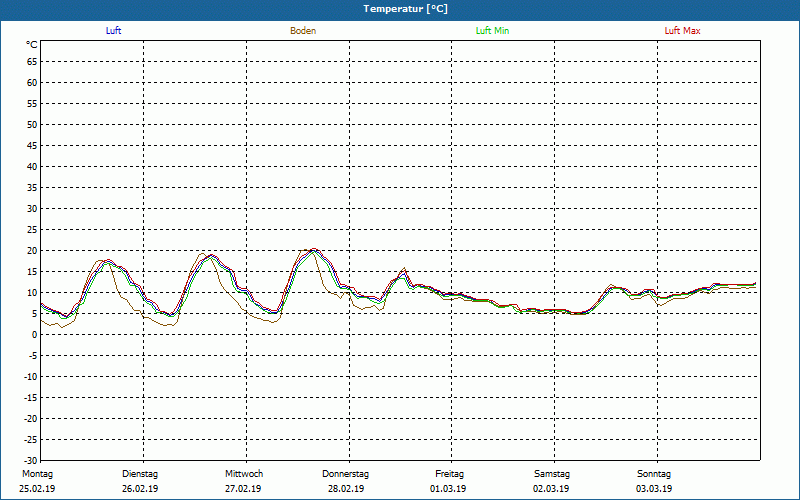Viewport: 800px width, 500px height.
Task: Click the 'Luft Min' legend label
Action: 492,31
